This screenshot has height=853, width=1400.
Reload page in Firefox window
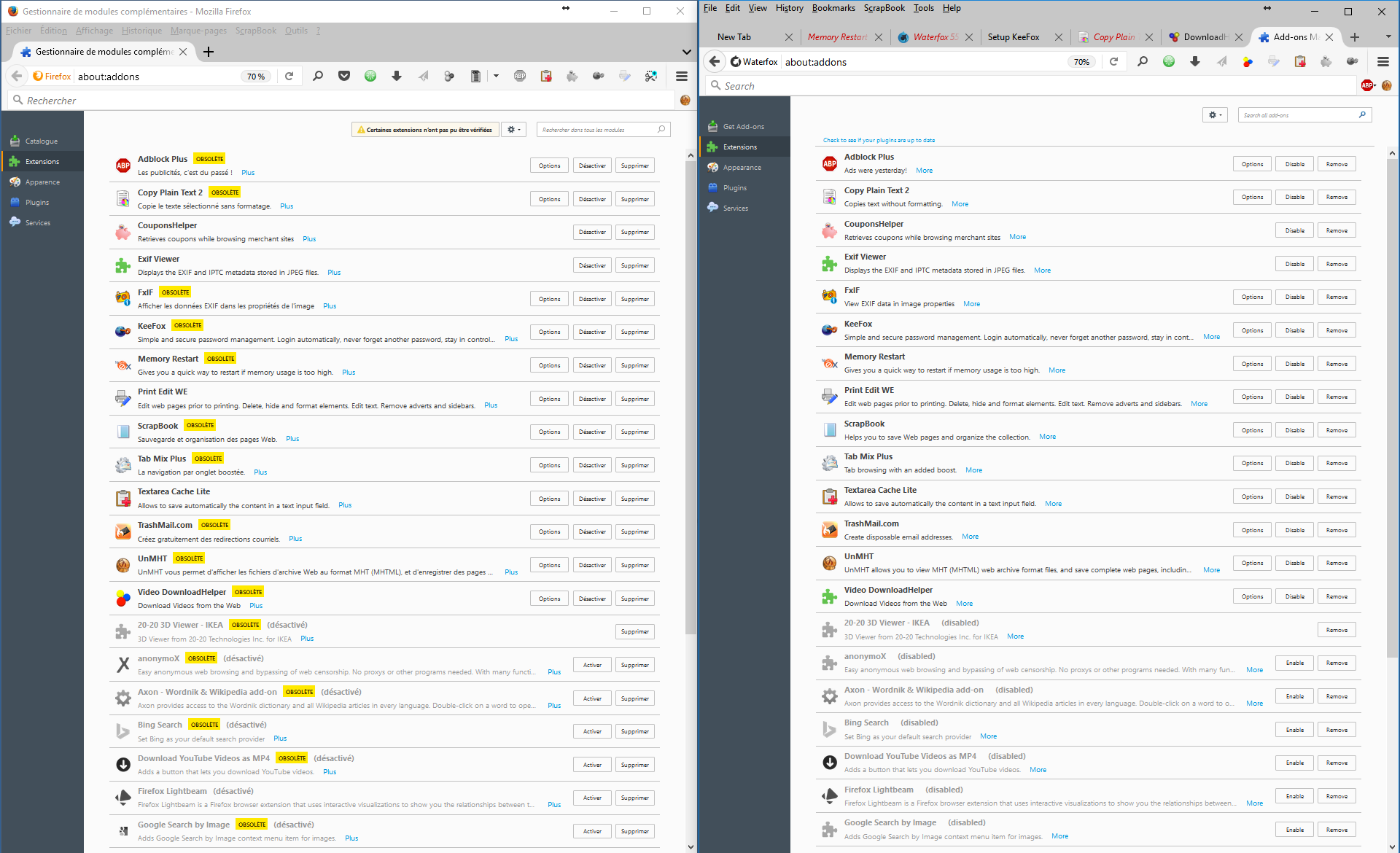[289, 76]
